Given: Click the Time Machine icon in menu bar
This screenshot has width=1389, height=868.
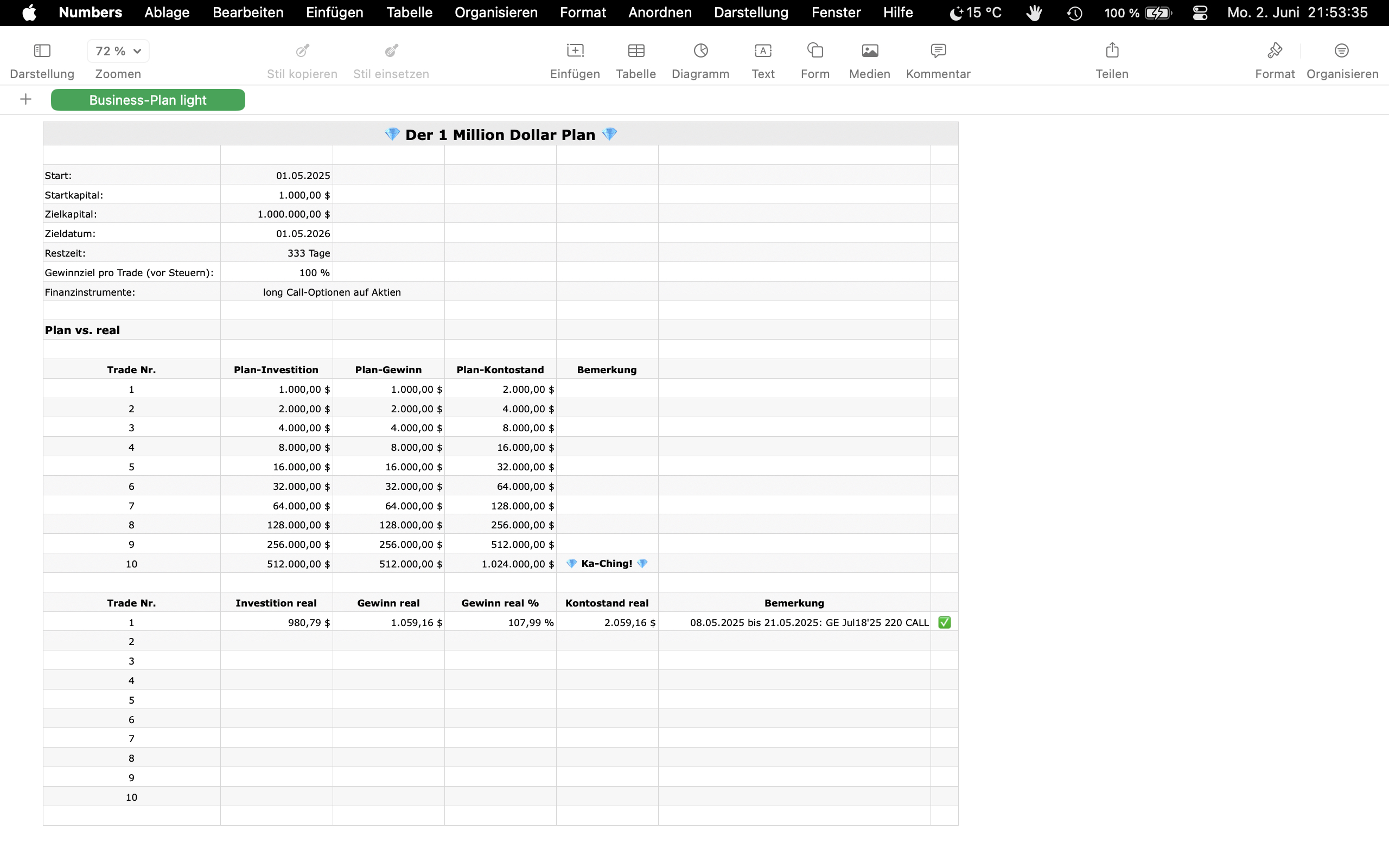Looking at the screenshot, I should pos(1074,12).
